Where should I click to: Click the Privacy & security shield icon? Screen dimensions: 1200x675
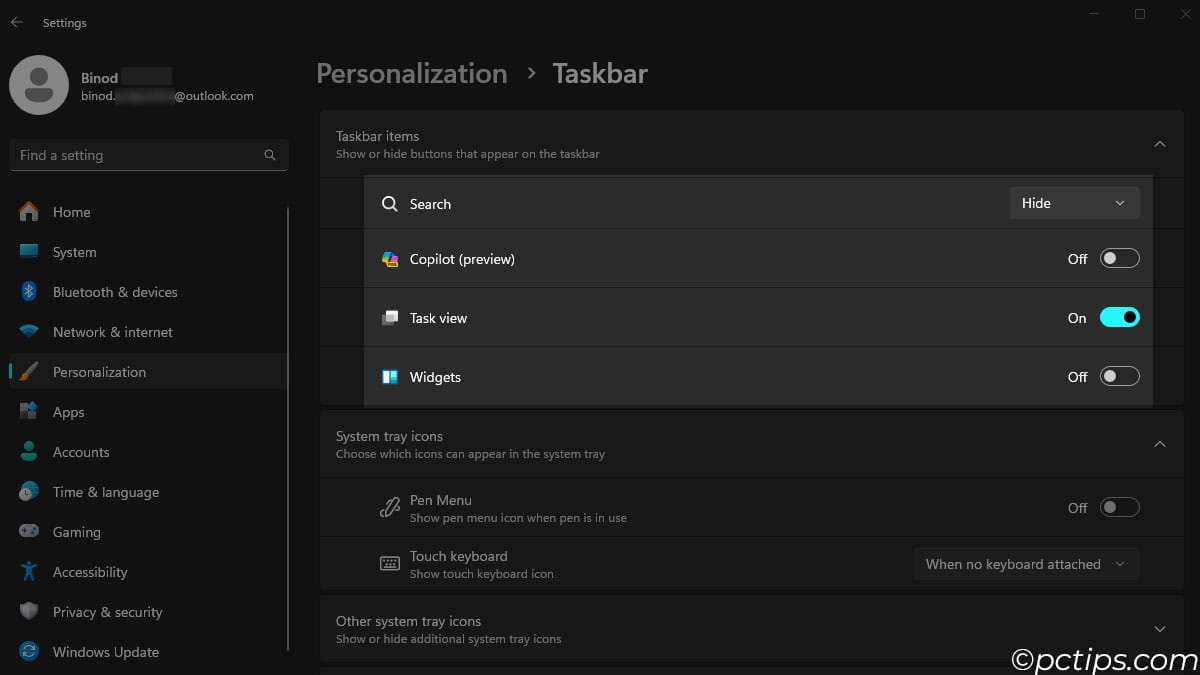coord(29,612)
